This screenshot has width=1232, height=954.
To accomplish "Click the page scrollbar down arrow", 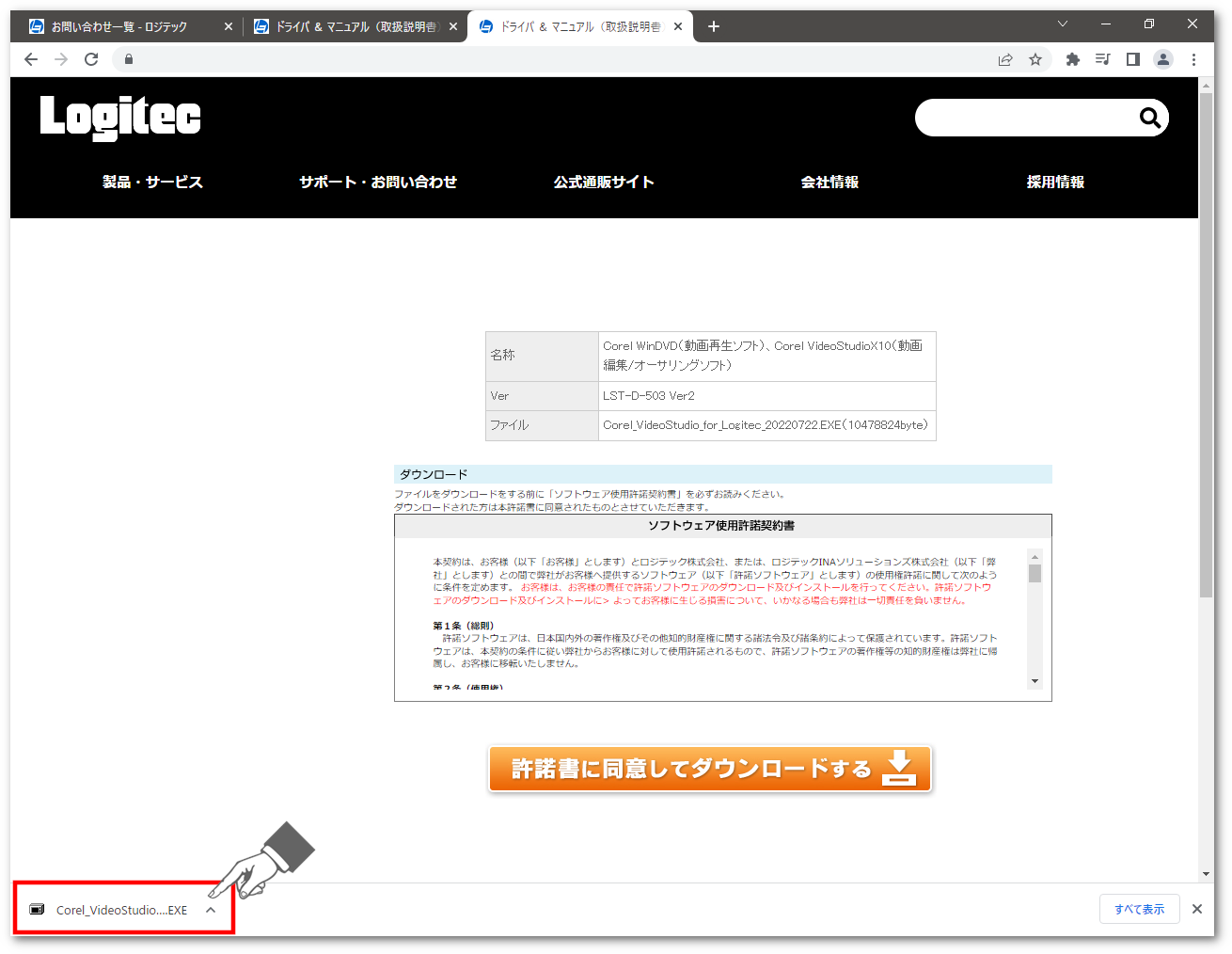I will coord(1206,874).
